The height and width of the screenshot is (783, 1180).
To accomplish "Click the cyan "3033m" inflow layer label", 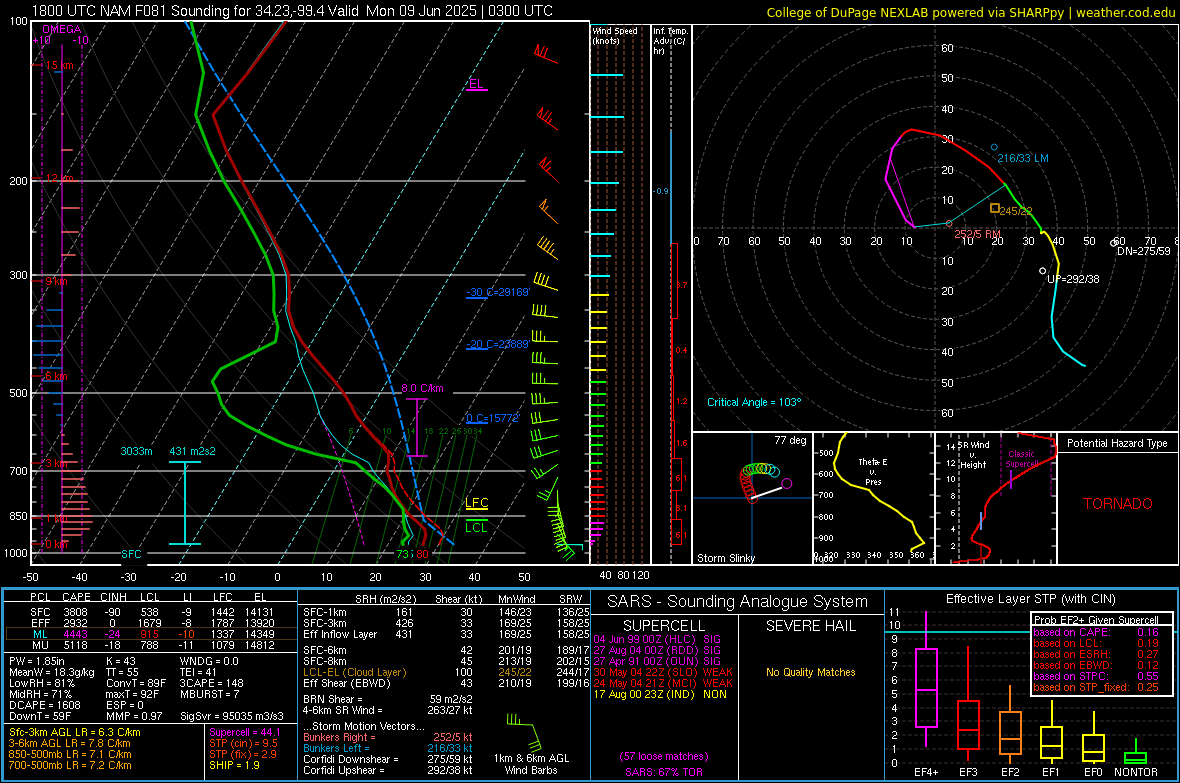I will click(136, 451).
